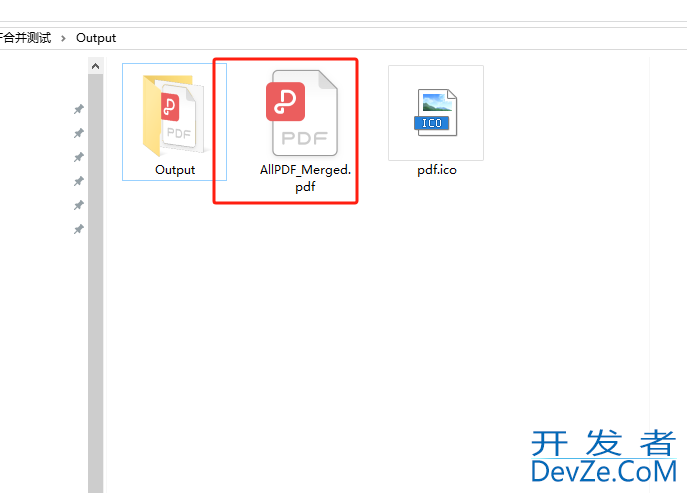Select the pdf.ico file thumbnail
The width and height of the screenshot is (687, 493).
tap(436, 113)
